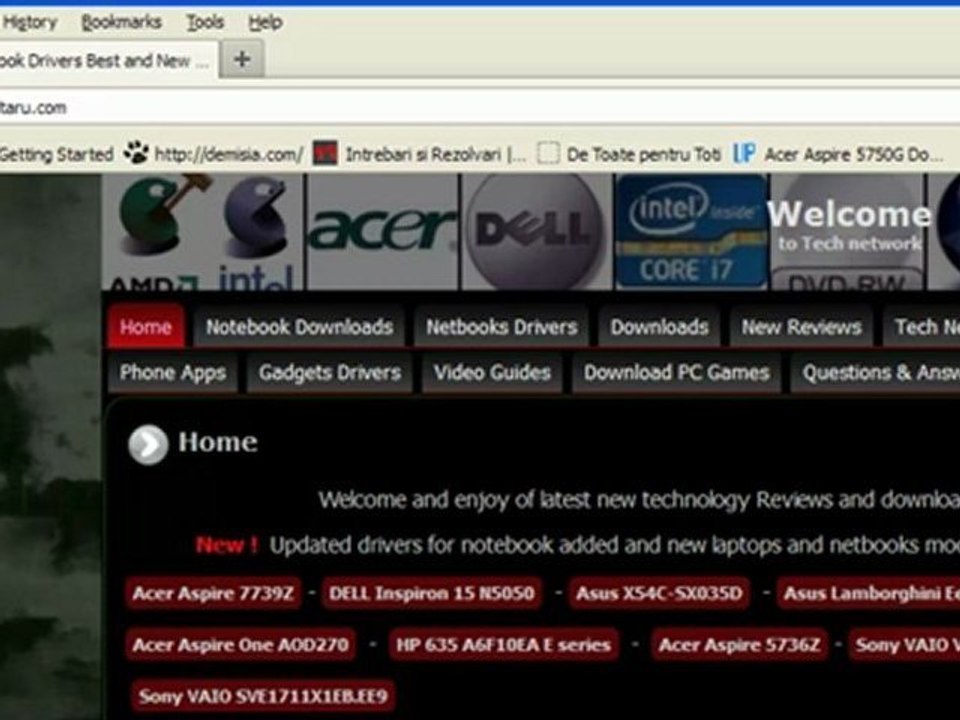
Task: Open Acer Aspire 7739Z drivers
Action: (213, 593)
